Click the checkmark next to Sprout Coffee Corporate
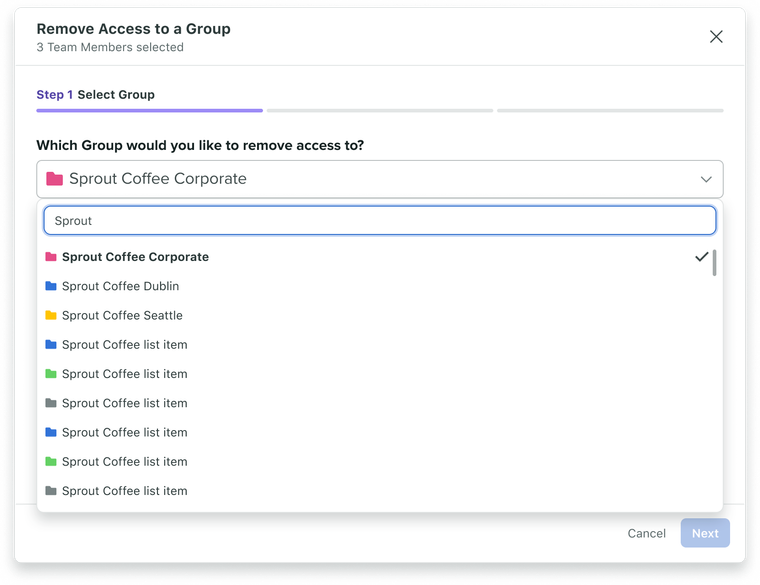The image size is (760, 585). coord(701,256)
